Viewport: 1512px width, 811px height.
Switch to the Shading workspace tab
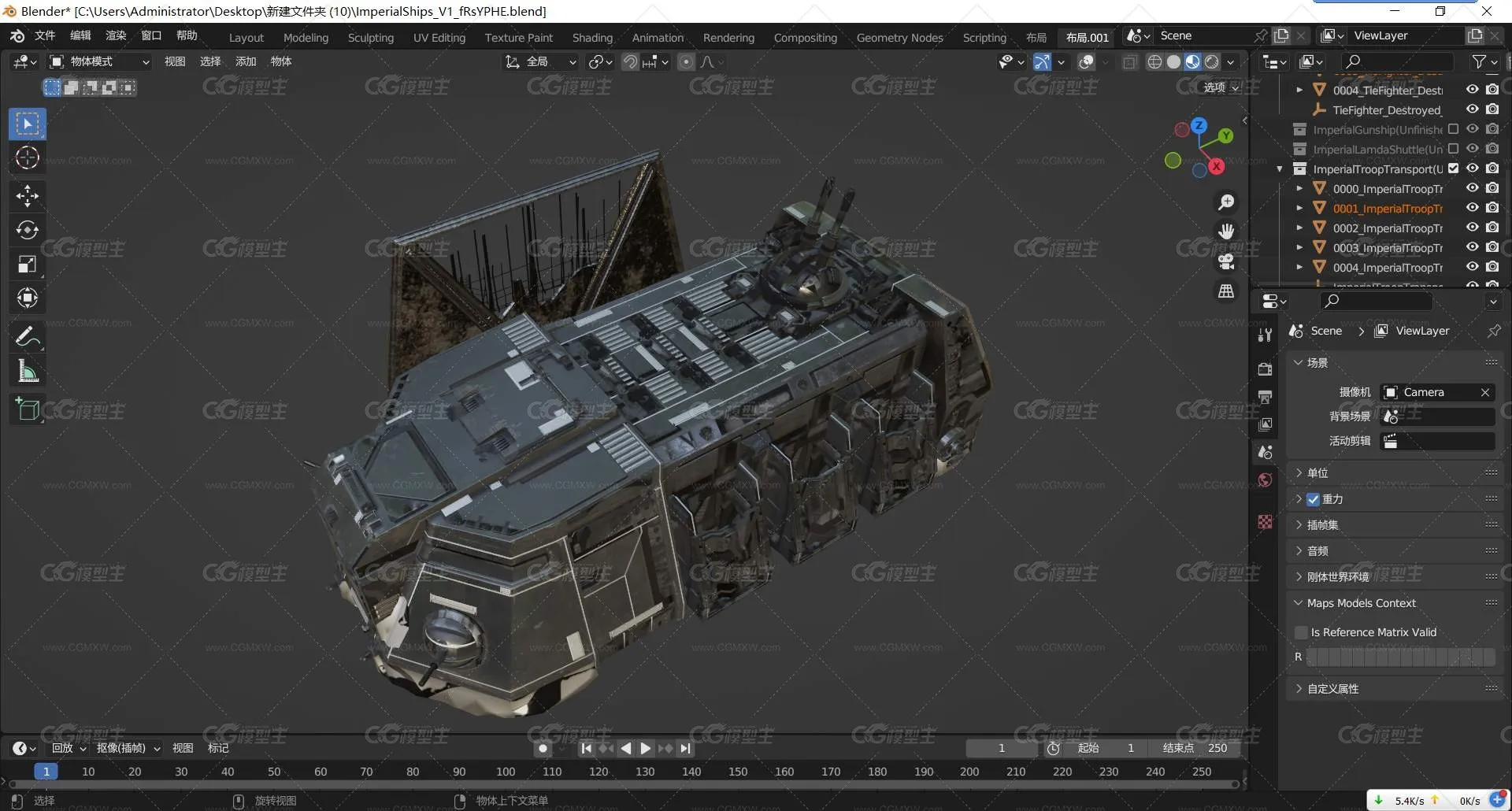(592, 37)
